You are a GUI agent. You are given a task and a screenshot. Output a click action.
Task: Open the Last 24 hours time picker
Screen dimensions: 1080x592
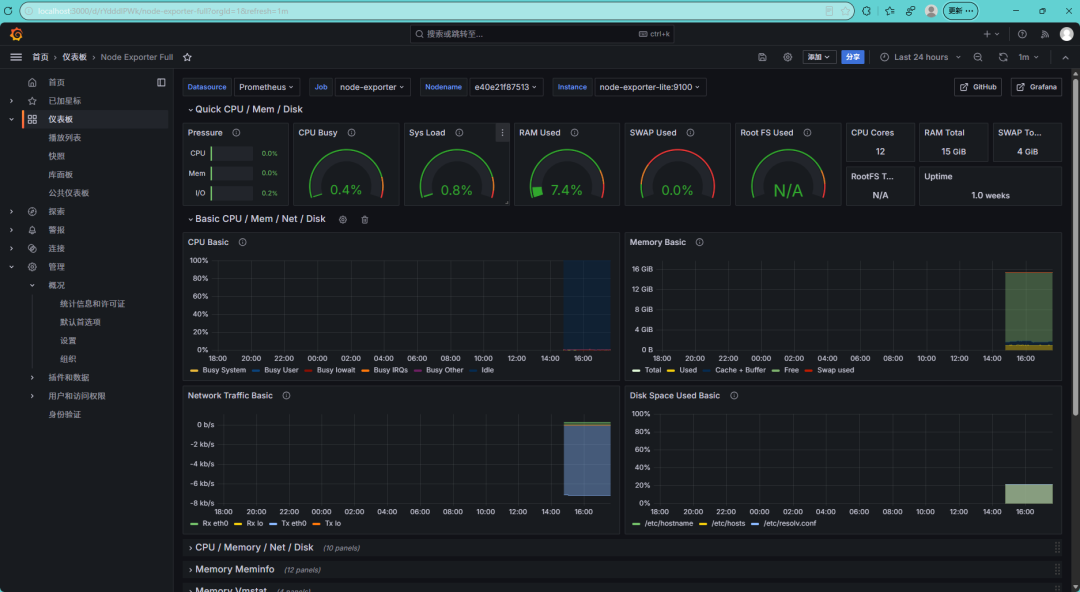coord(920,57)
